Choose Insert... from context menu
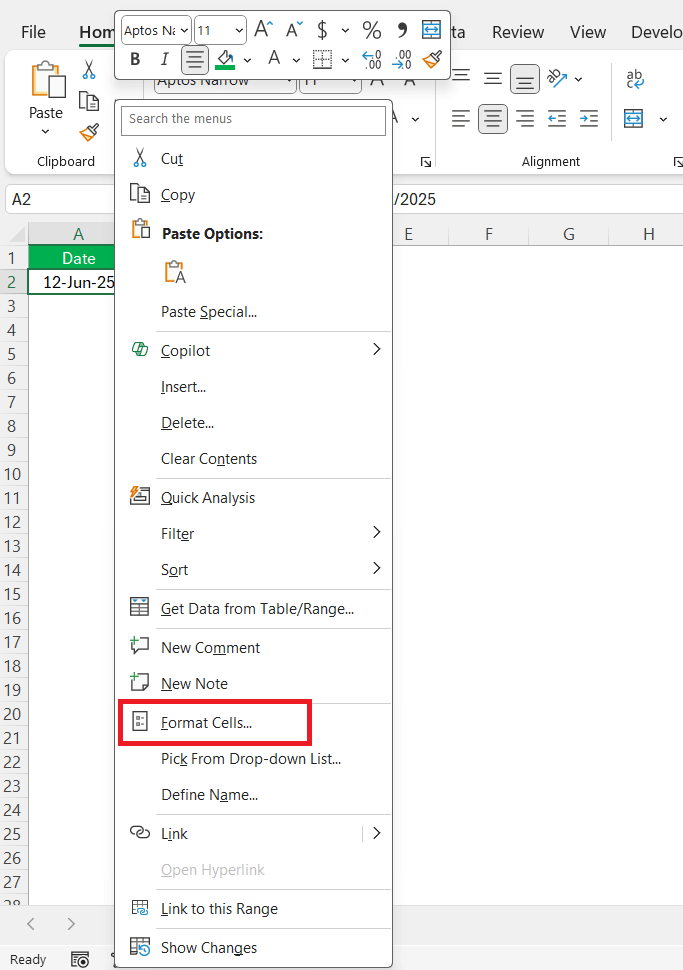 [x=254, y=386]
